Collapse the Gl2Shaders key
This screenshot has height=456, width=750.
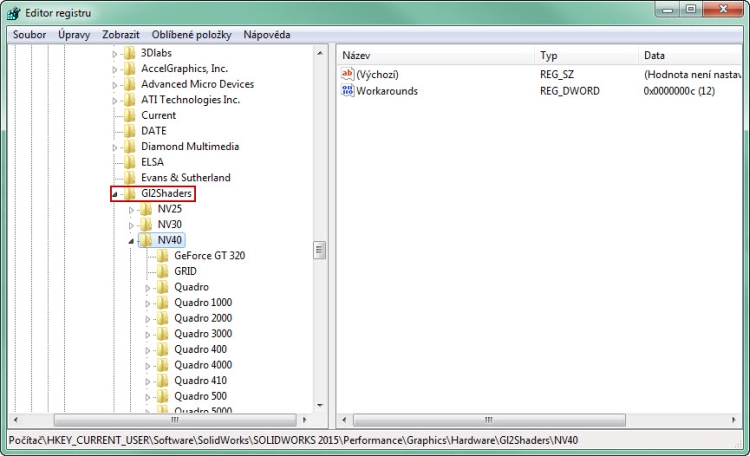(x=115, y=194)
